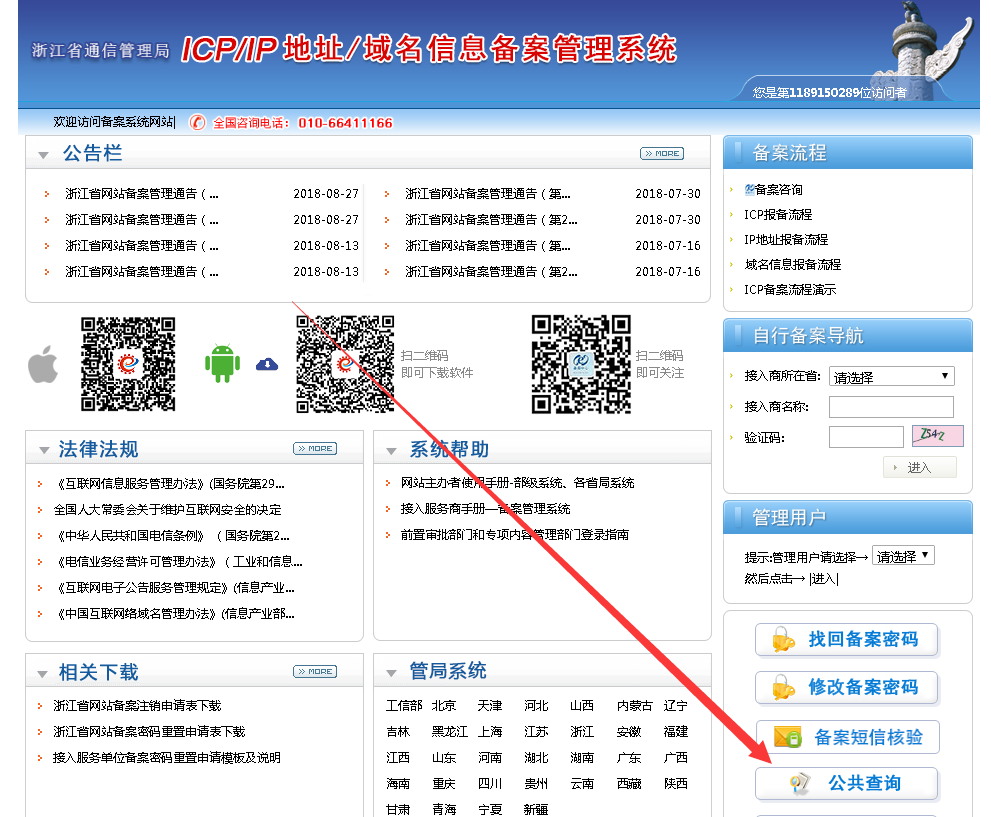Click the 接入商名称 text field
The image size is (991, 817).
(891, 407)
